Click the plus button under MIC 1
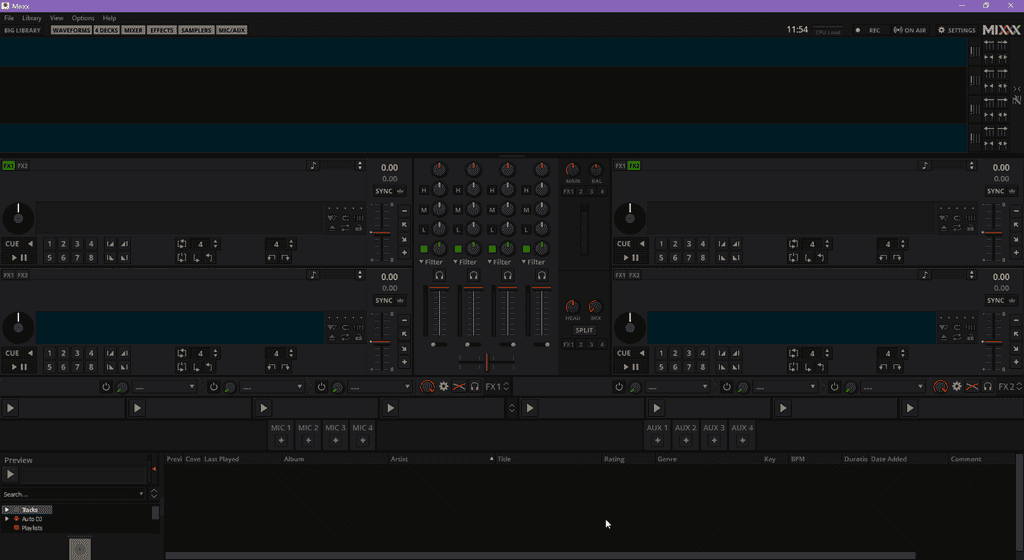The width and height of the screenshot is (1024, 560). pyautogui.click(x=281, y=441)
